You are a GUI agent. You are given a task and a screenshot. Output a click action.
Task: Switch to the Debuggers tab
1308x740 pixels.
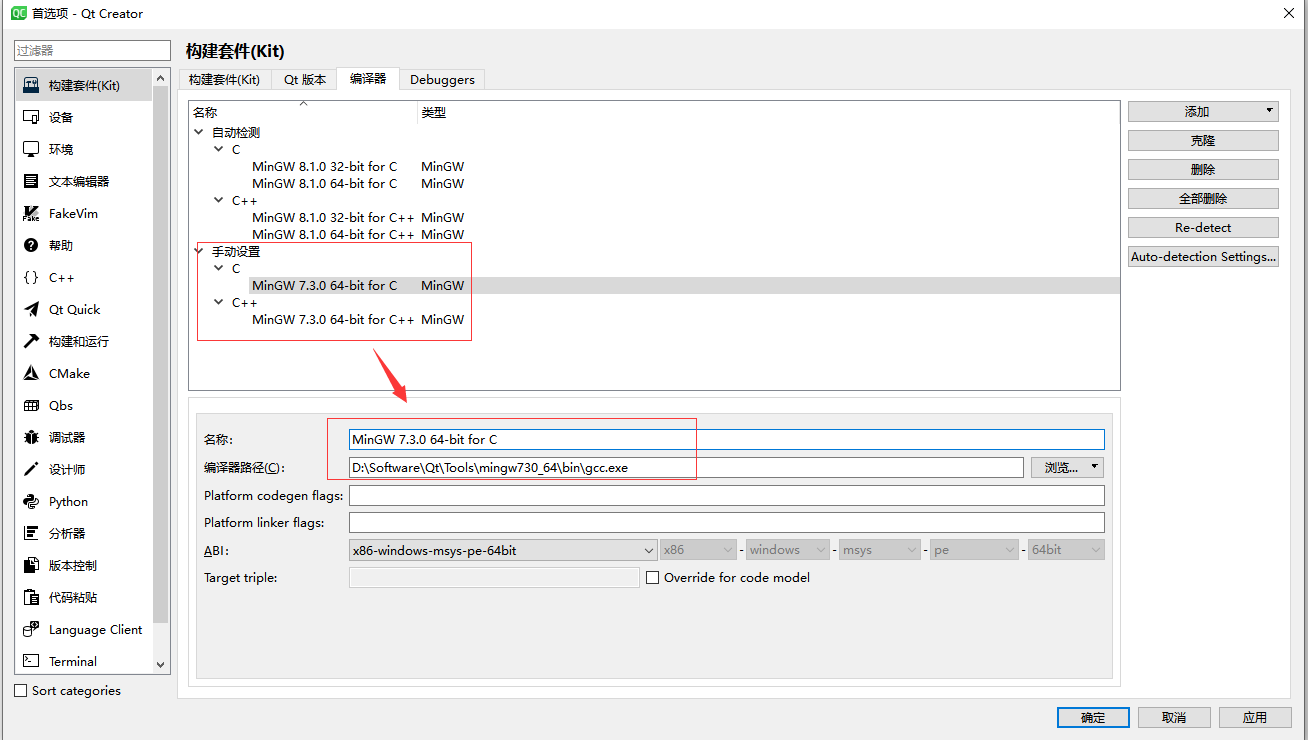point(442,79)
